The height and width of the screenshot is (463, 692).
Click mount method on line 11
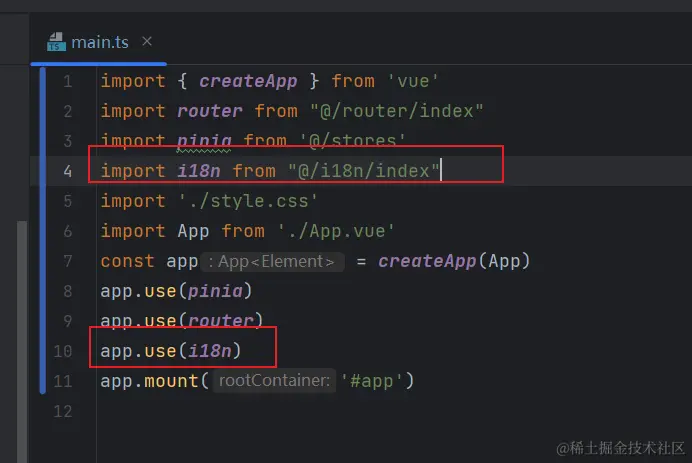(x=171, y=381)
